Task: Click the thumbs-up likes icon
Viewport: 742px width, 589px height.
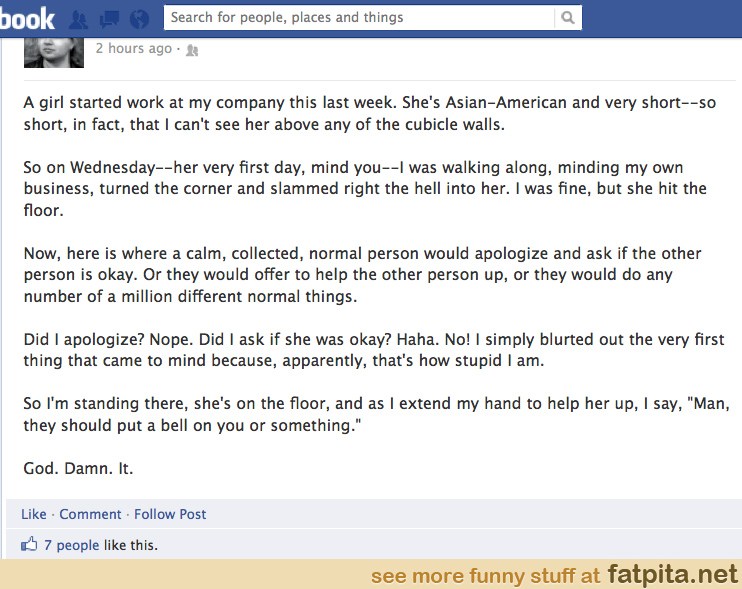Action: point(29,545)
